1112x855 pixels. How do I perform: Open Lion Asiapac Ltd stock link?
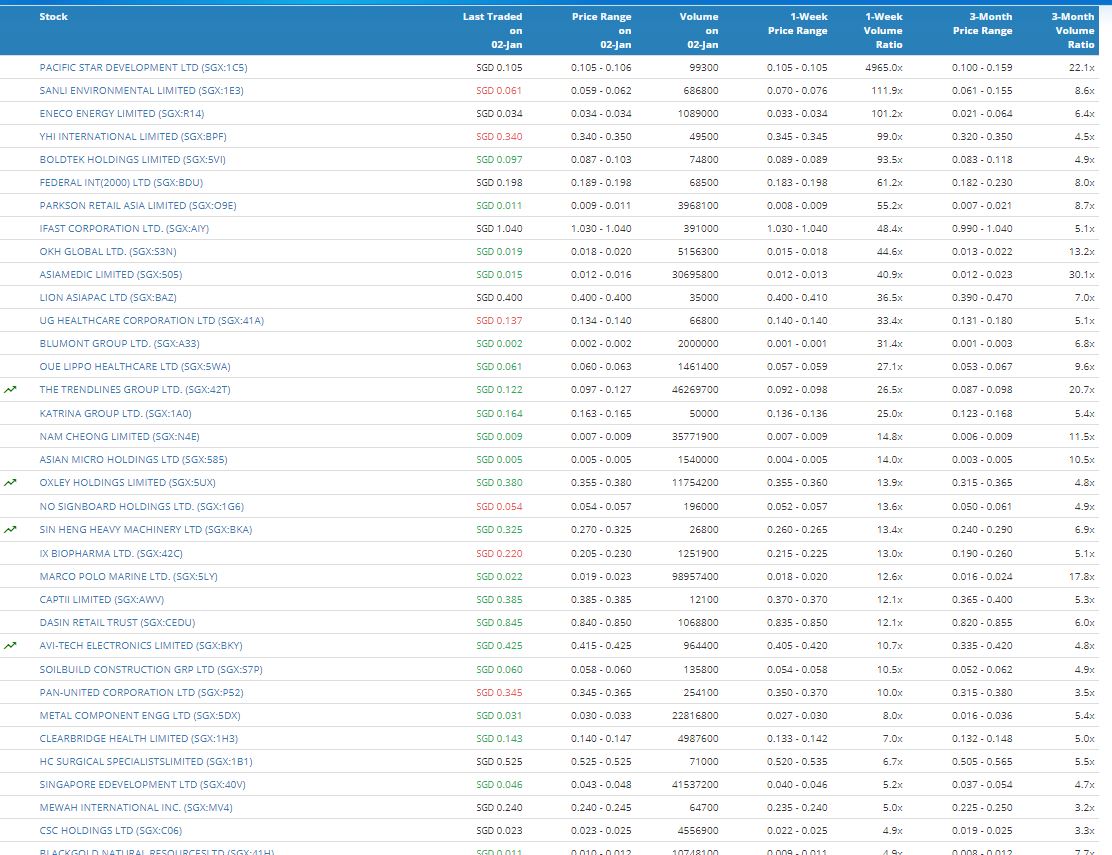(108, 298)
